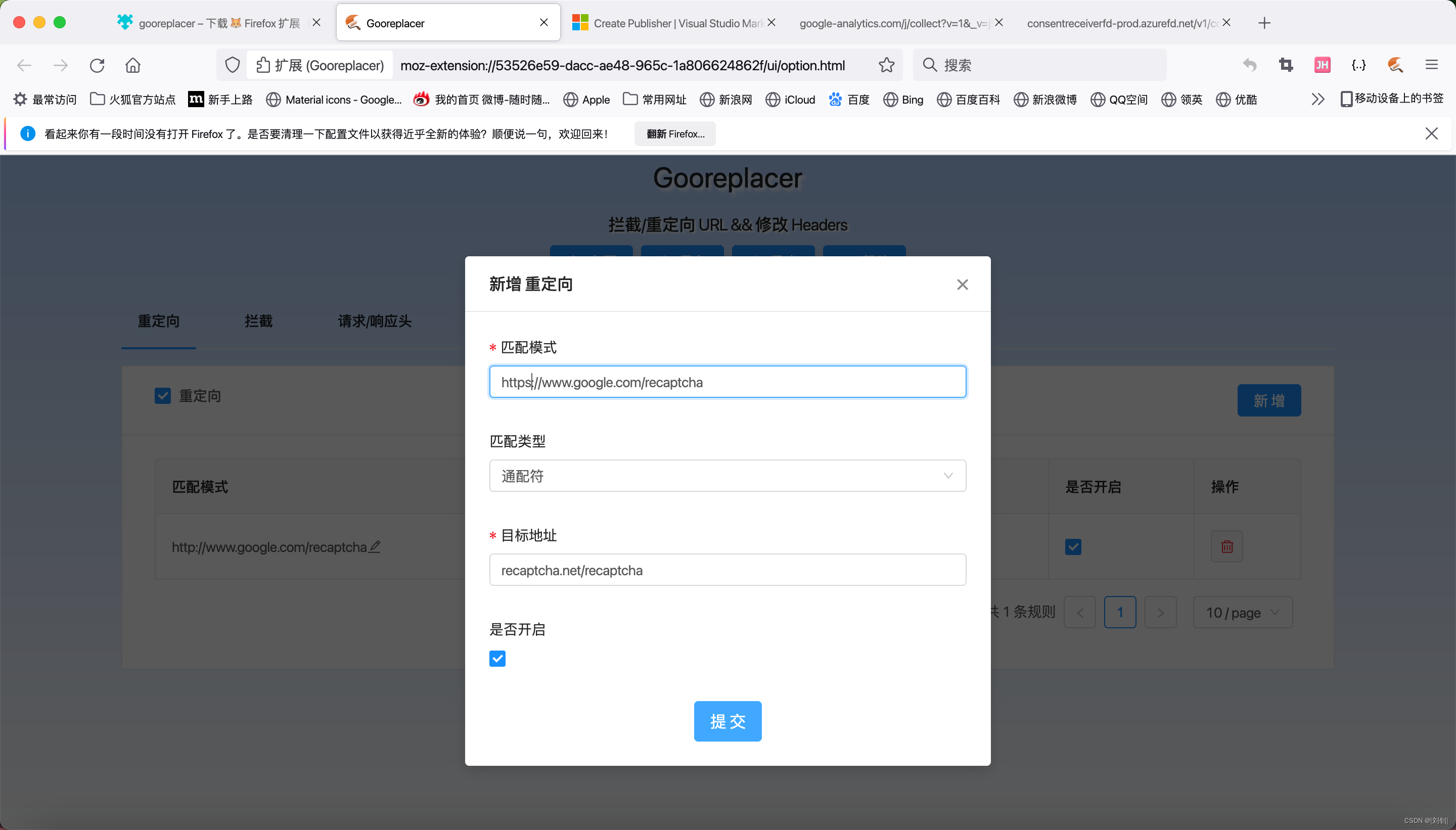Click the bookmark star in address bar
The image size is (1456, 830).
886,65
